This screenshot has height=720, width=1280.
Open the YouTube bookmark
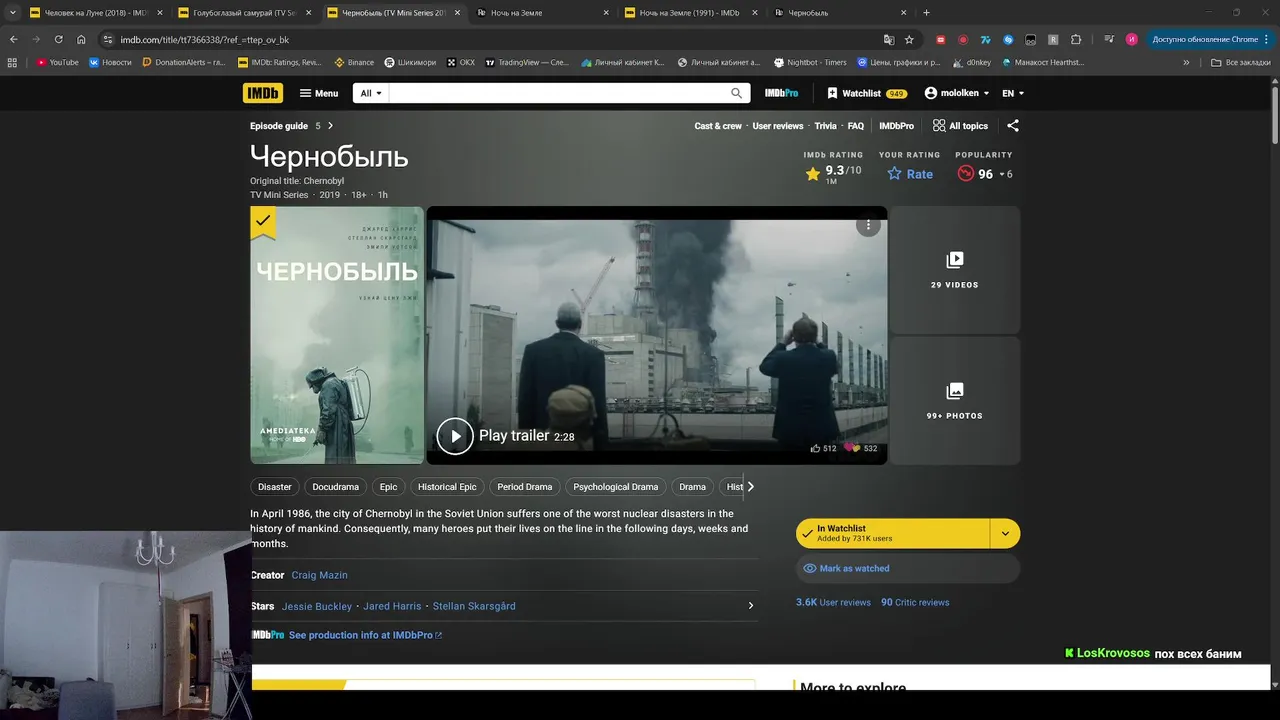tap(58, 62)
